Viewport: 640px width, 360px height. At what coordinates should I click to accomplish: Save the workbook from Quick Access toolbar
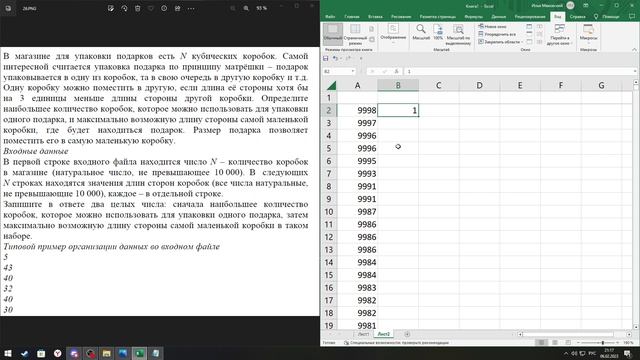coord(326,58)
